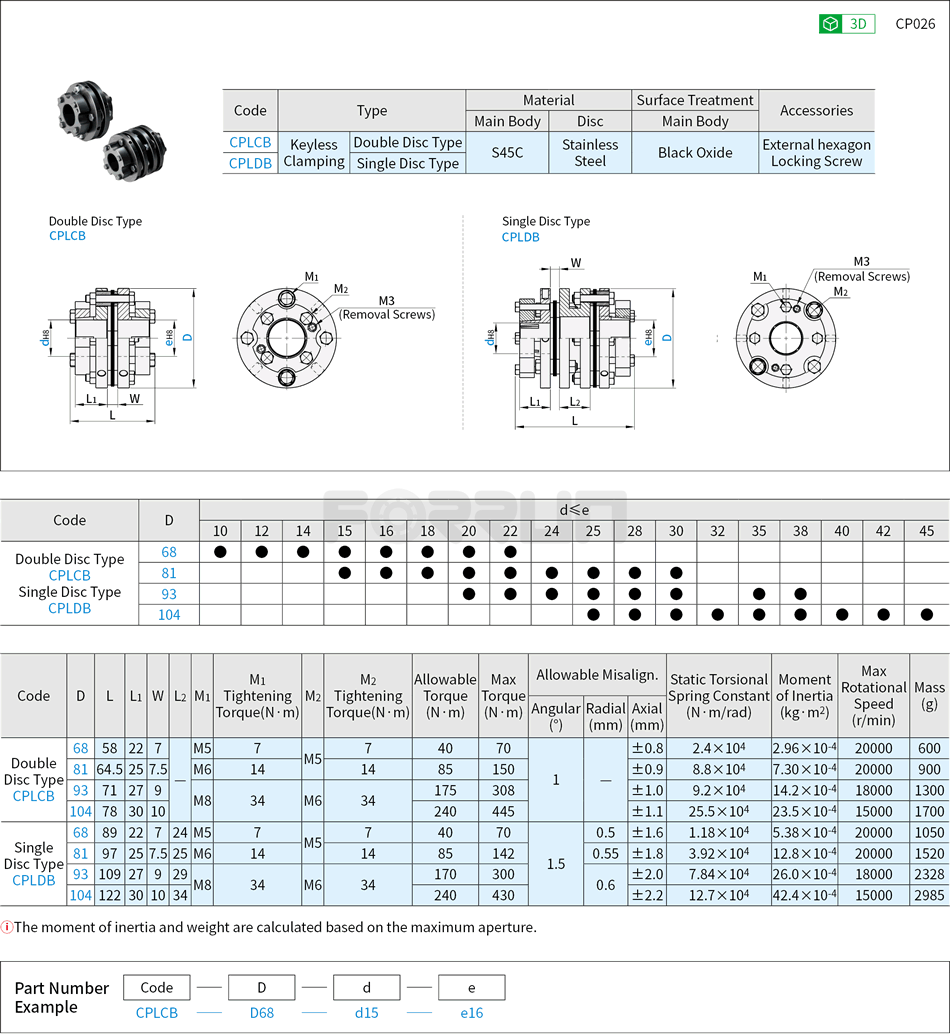Select D value 104 in the bore table
This screenshot has width=950, height=1034.
point(169,615)
